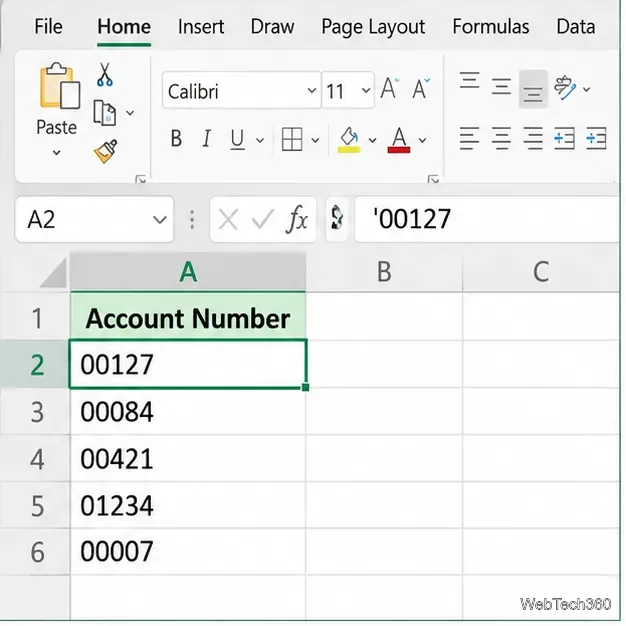Click the fill handle of cell A2
The width and height of the screenshot is (626, 626).
pos(306,387)
